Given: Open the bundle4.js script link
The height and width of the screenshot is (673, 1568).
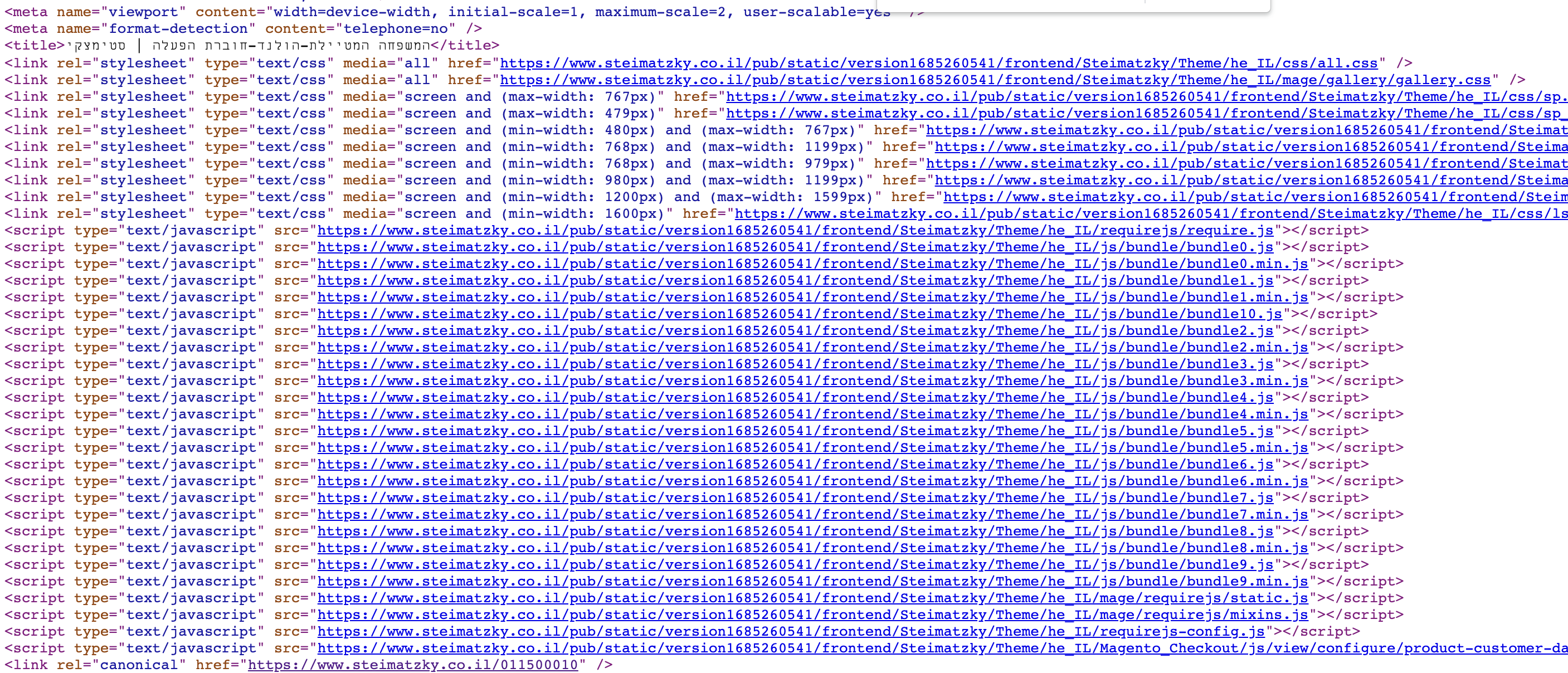Looking at the screenshot, I should click(x=795, y=398).
